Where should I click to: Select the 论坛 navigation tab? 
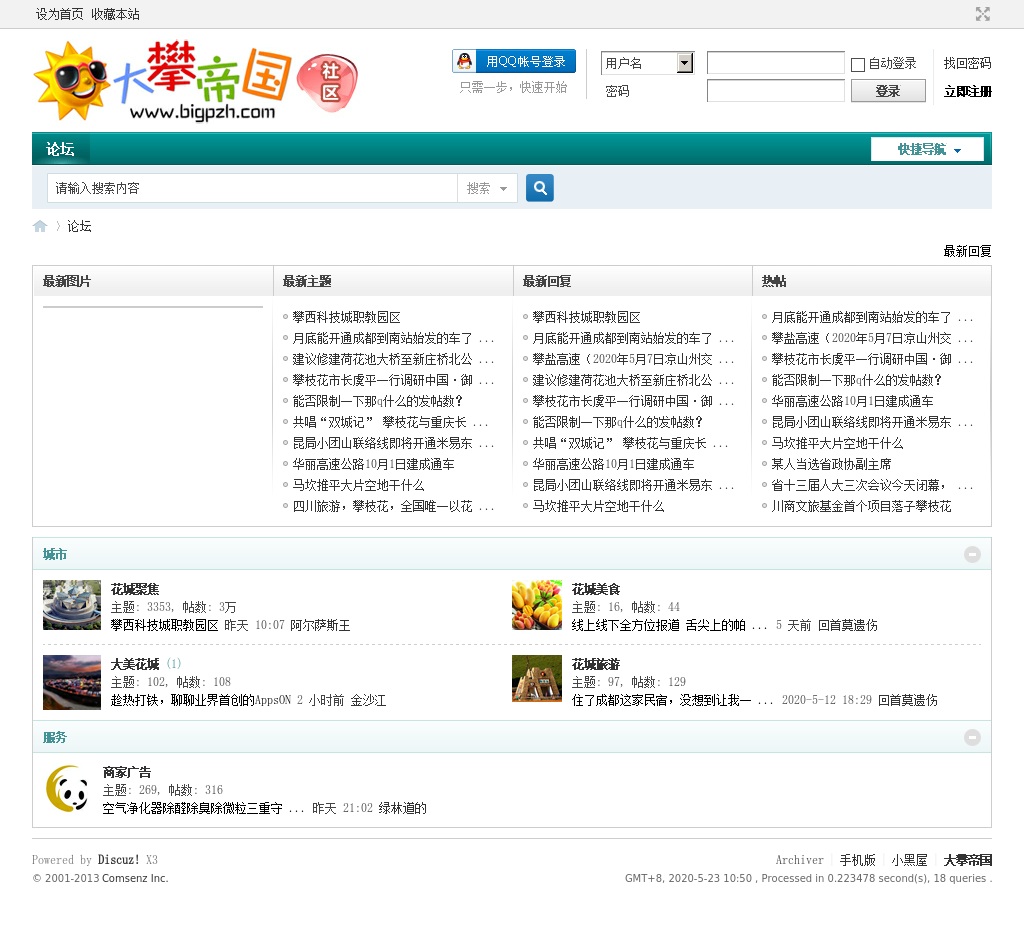click(x=60, y=150)
